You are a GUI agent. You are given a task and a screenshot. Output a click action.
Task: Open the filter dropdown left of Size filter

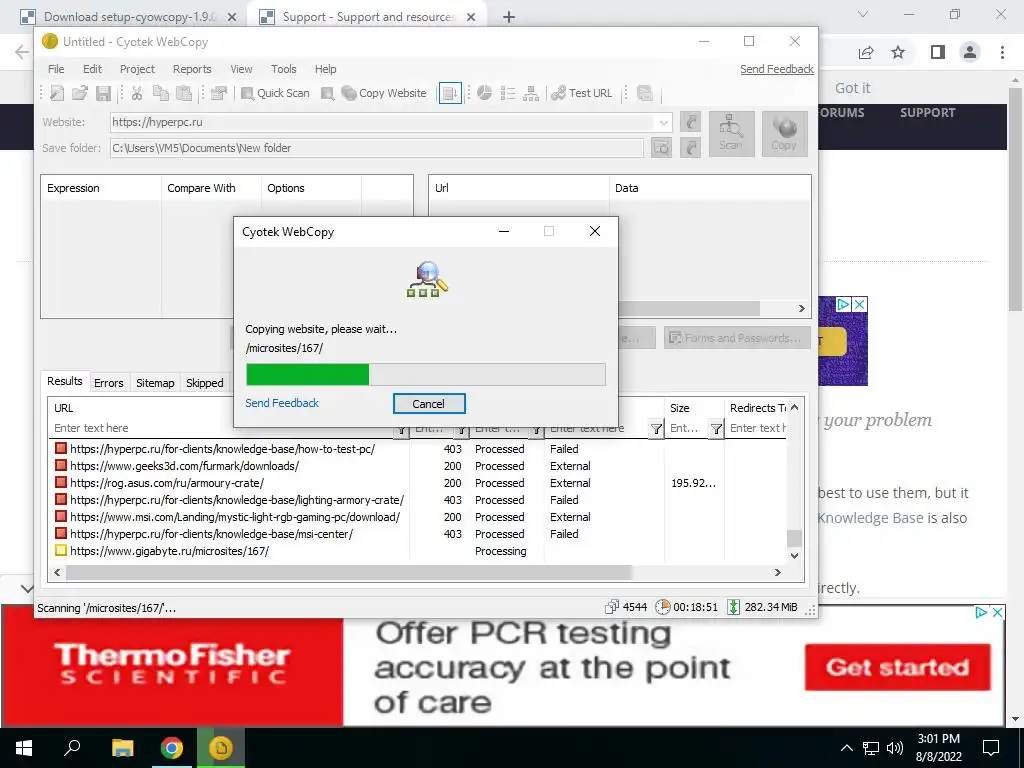coord(656,428)
